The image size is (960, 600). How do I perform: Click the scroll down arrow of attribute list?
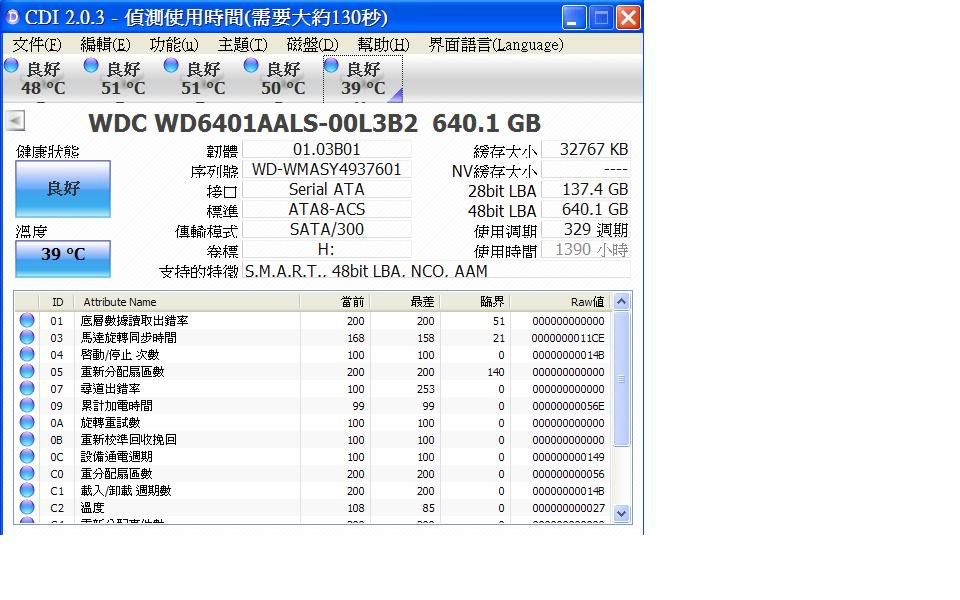(621, 514)
